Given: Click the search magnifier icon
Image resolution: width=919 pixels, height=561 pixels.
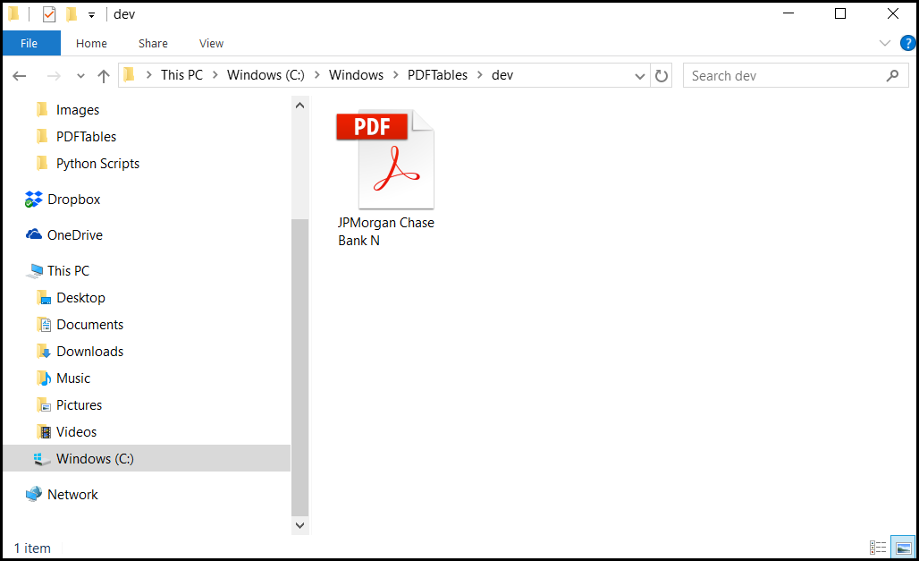Looking at the screenshot, I should click(x=892, y=76).
